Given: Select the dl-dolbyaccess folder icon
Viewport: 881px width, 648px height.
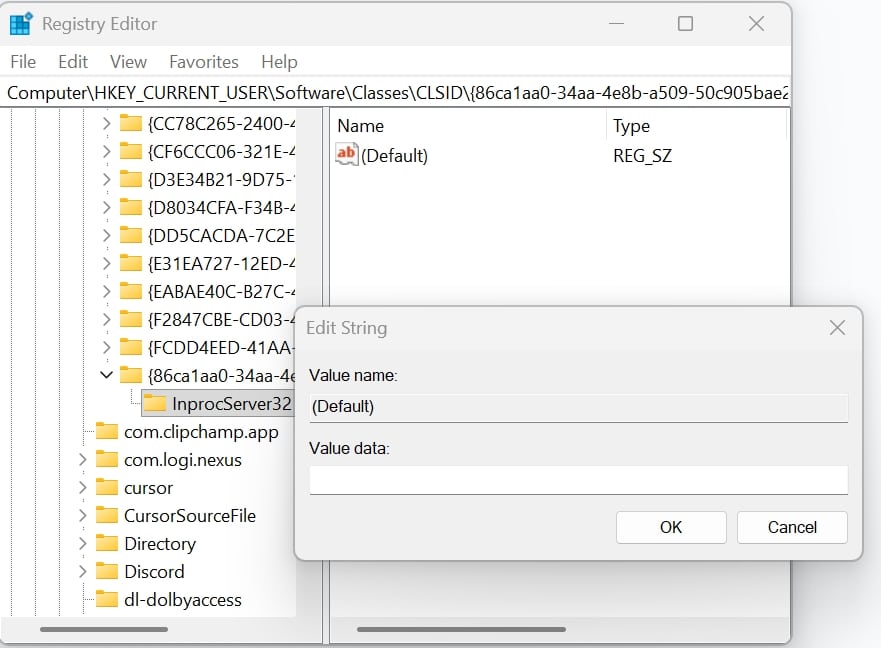Looking at the screenshot, I should click(107, 600).
